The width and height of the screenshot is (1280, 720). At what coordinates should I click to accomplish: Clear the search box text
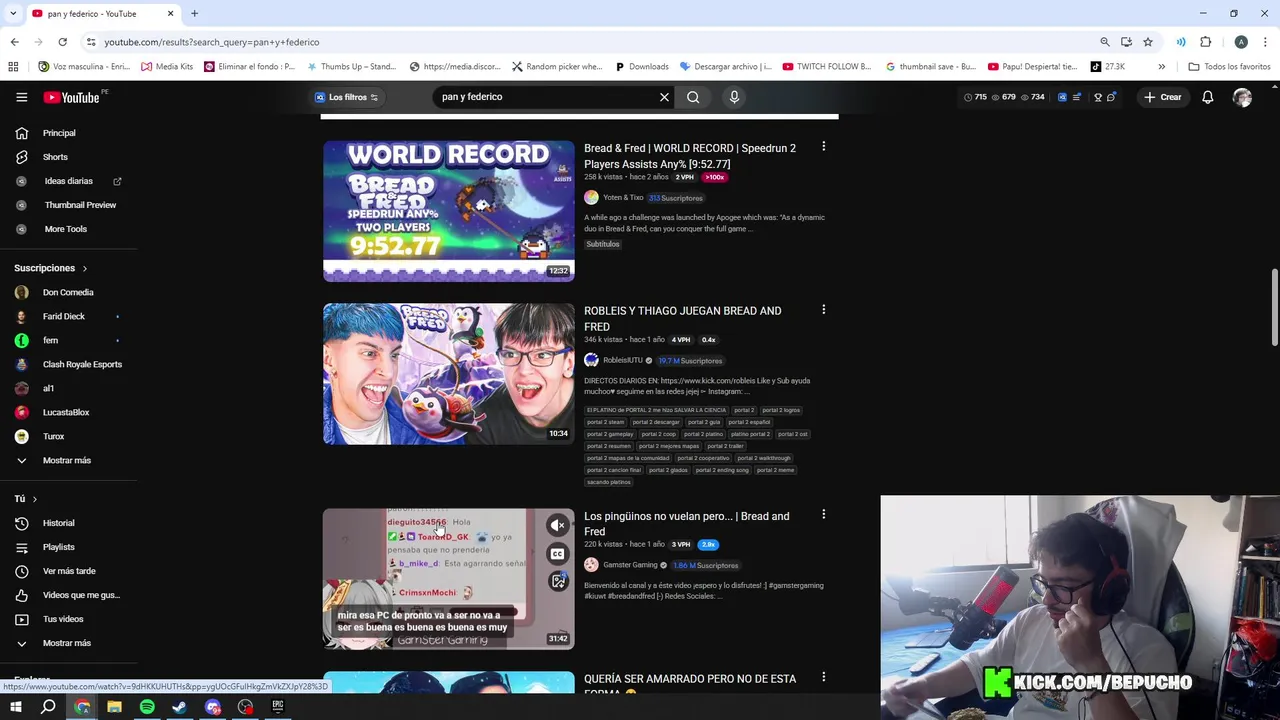point(664,97)
